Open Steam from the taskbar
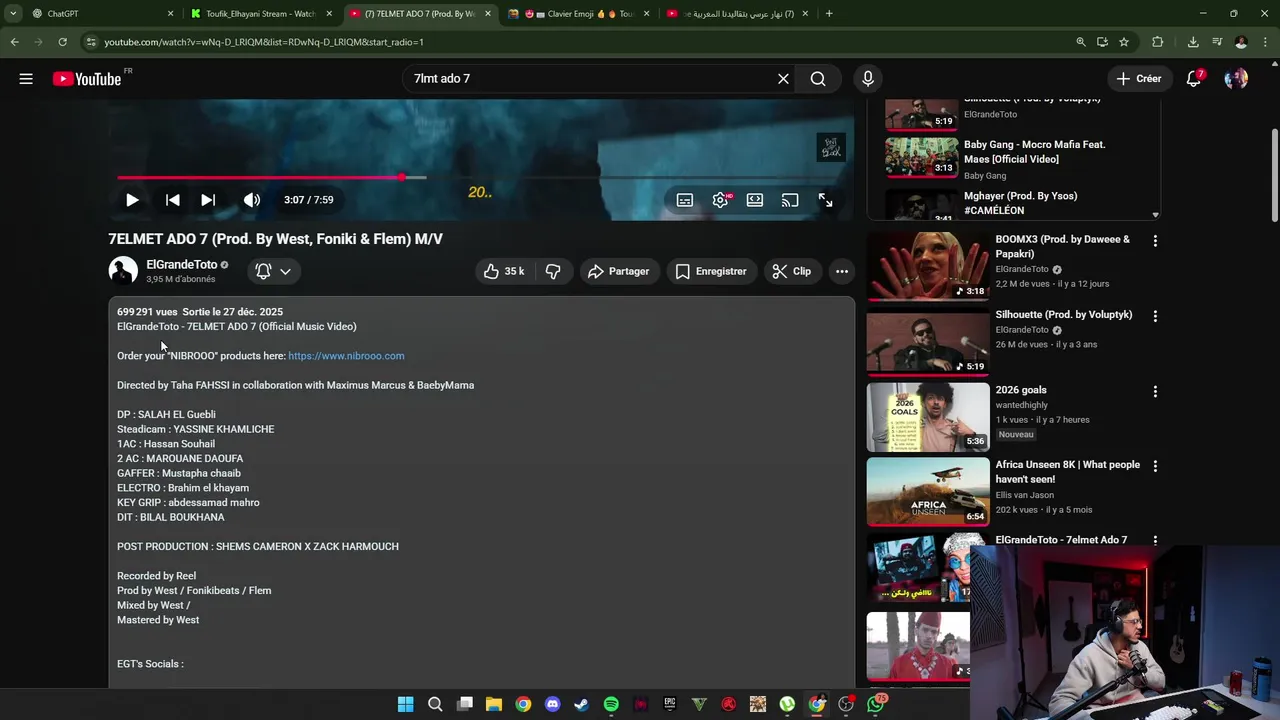This screenshot has width=1280, height=720. click(x=581, y=704)
